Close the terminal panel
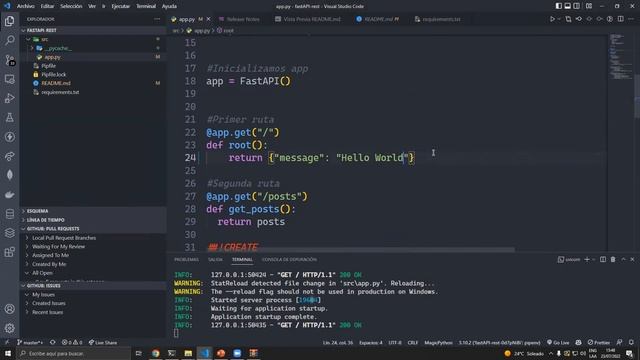This screenshot has height=360, width=640. pyautogui.click(x=632, y=259)
